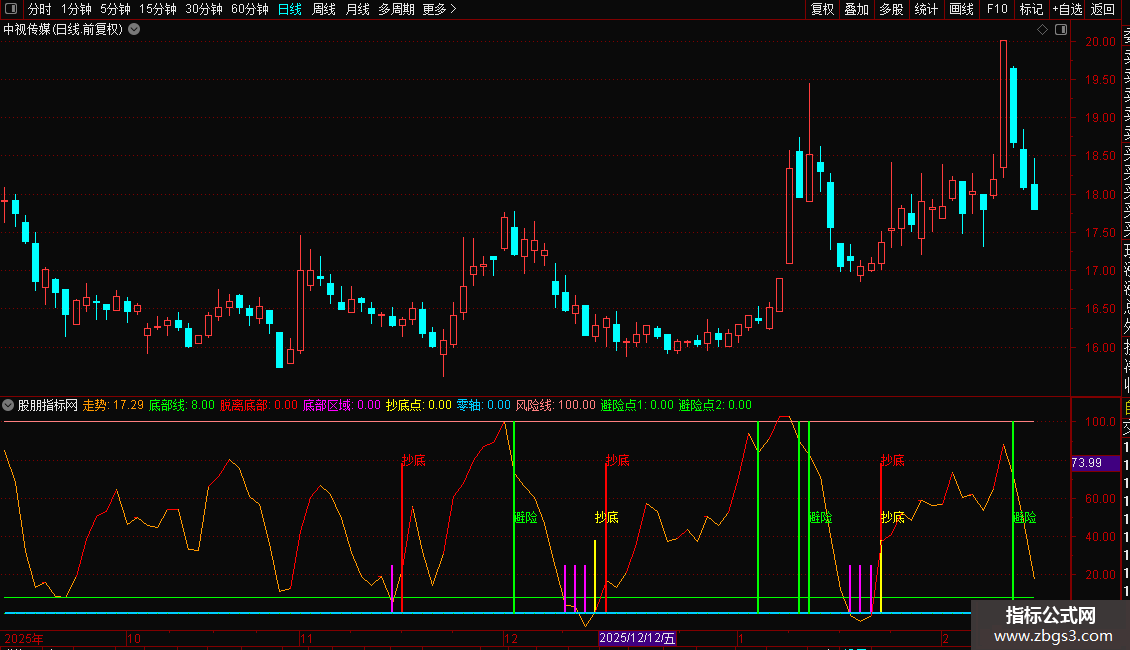1130x650 pixels.
Task: Switch to 月线 monthly chart
Action: tap(357, 9)
